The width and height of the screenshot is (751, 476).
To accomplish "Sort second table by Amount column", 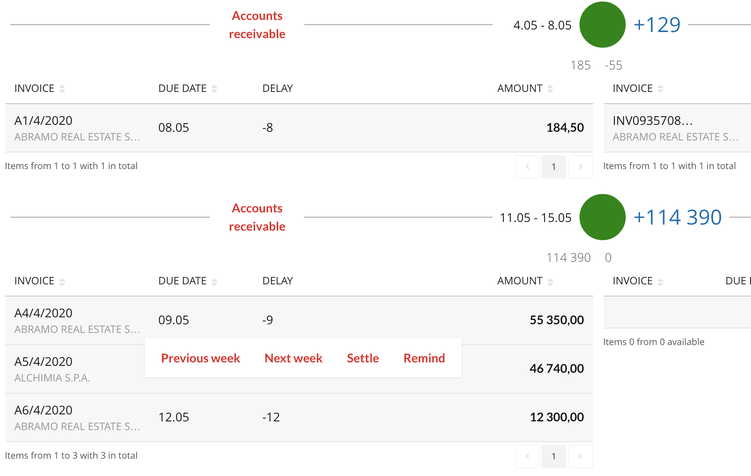I will click(x=525, y=282).
